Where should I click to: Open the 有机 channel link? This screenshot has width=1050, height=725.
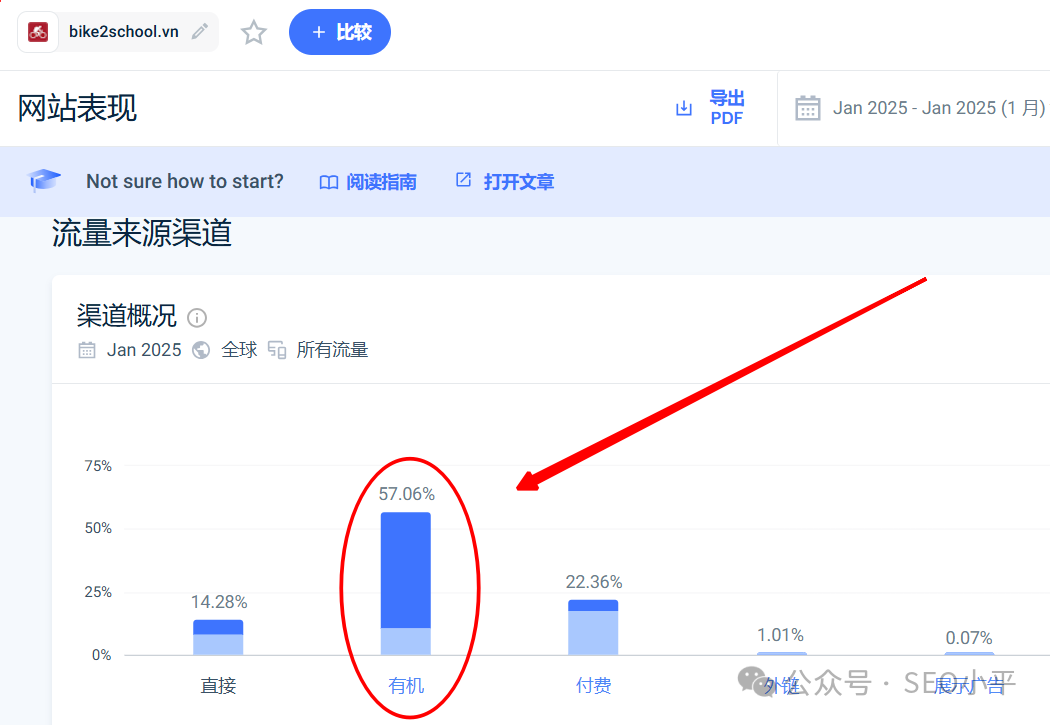click(406, 686)
